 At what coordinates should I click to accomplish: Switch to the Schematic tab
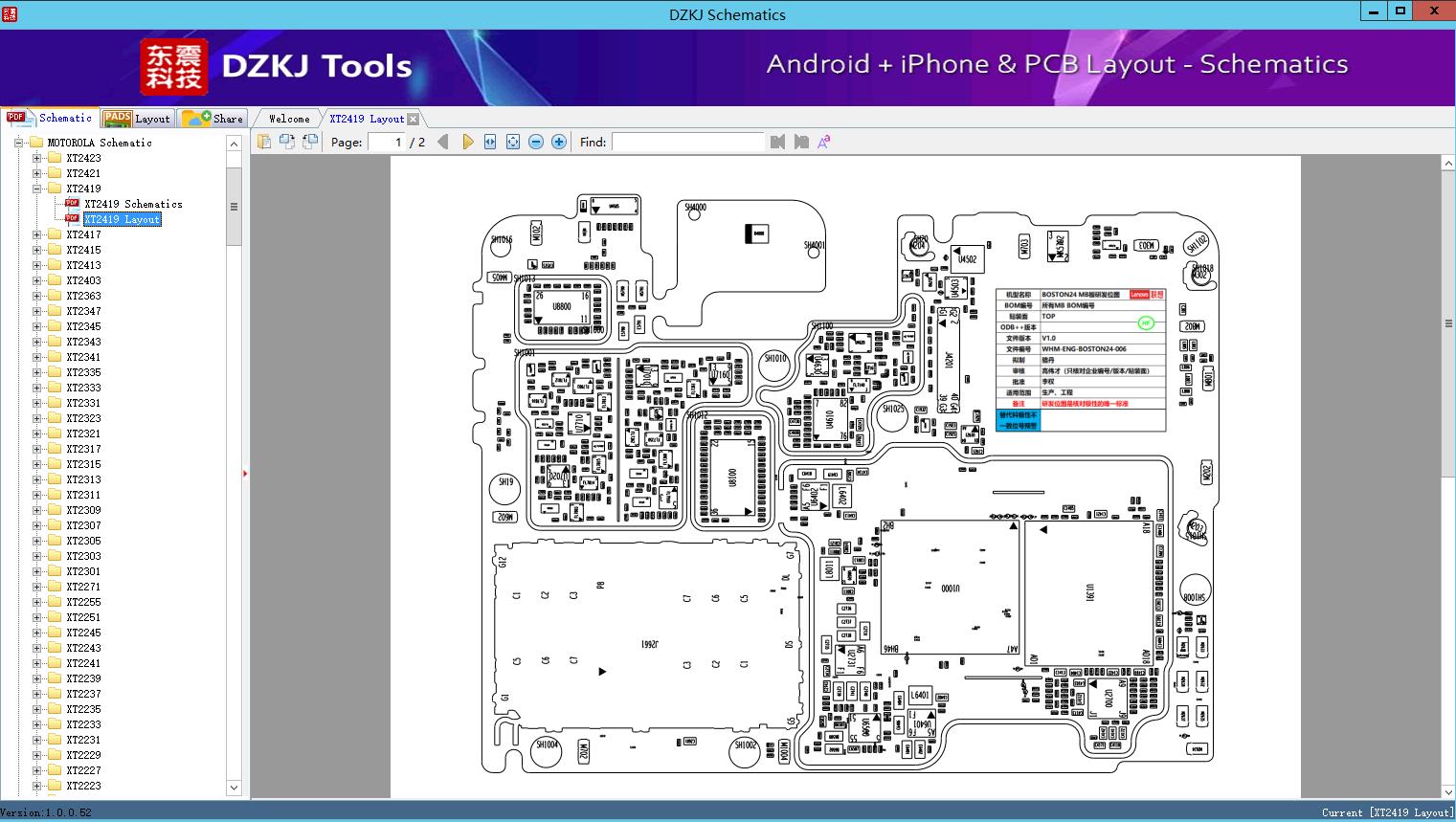(50, 118)
